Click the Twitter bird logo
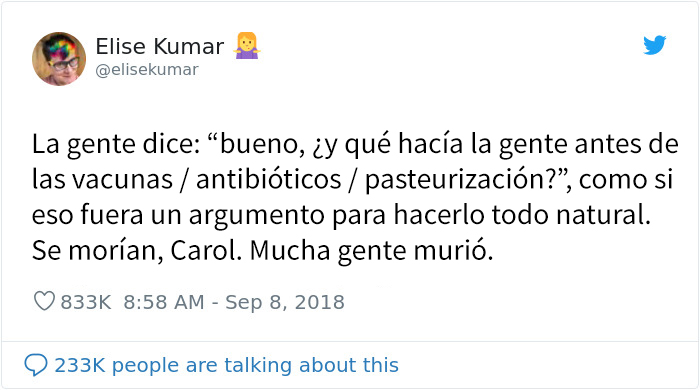This screenshot has width=700, height=390. [x=654, y=45]
